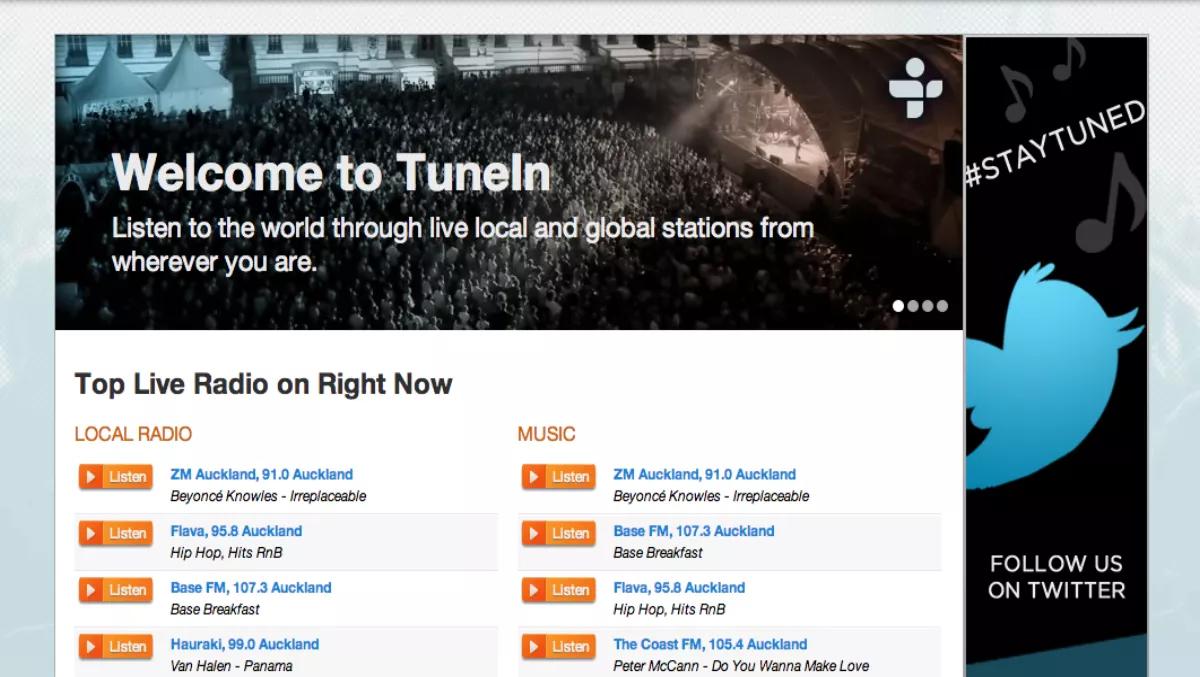Viewport: 1200px width, 677px height.
Task: Open Base FM, 107.3 Auckland in Local Radio
Action: point(251,588)
